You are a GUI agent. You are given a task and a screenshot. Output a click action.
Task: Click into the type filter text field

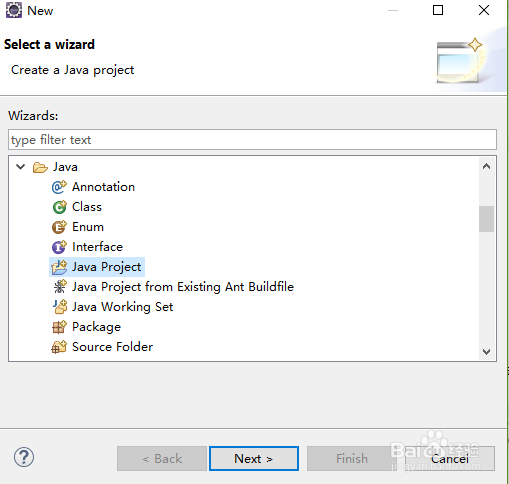tap(252, 140)
